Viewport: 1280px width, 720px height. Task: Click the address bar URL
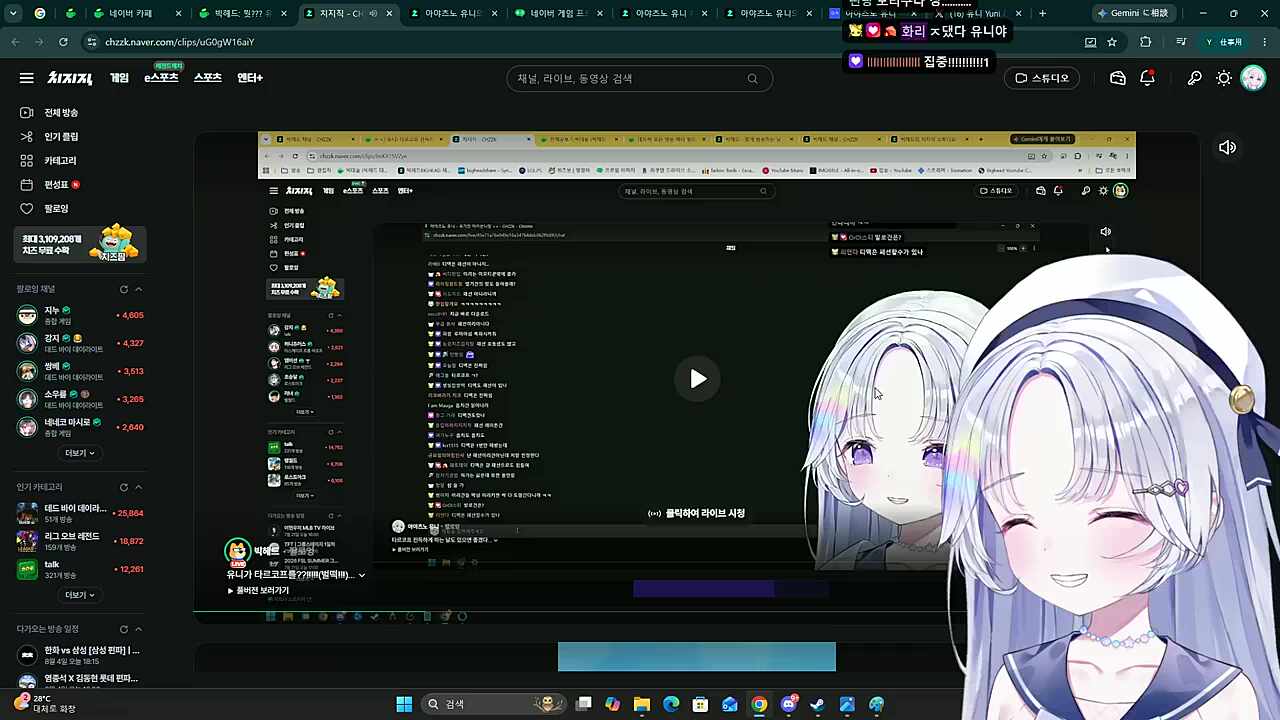[180, 42]
